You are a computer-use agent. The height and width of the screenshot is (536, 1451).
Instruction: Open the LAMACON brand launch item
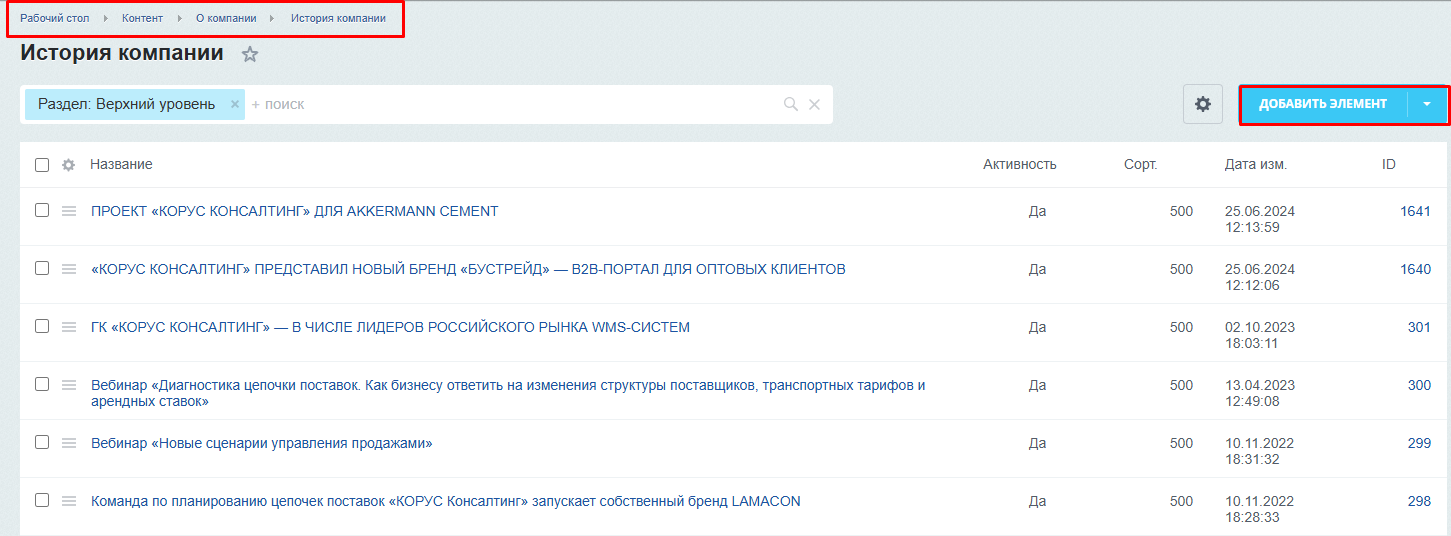pyautogui.click(x=446, y=501)
